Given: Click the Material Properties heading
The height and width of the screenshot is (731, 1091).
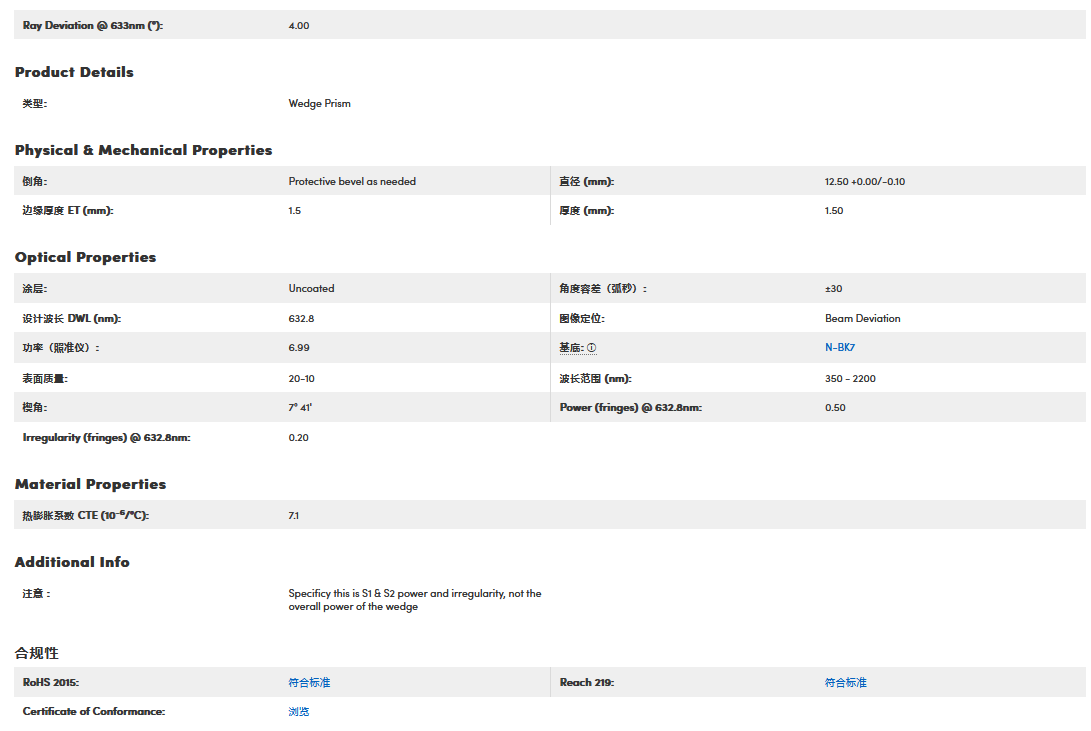Looking at the screenshot, I should pyautogui.click(x=90, y=484).
